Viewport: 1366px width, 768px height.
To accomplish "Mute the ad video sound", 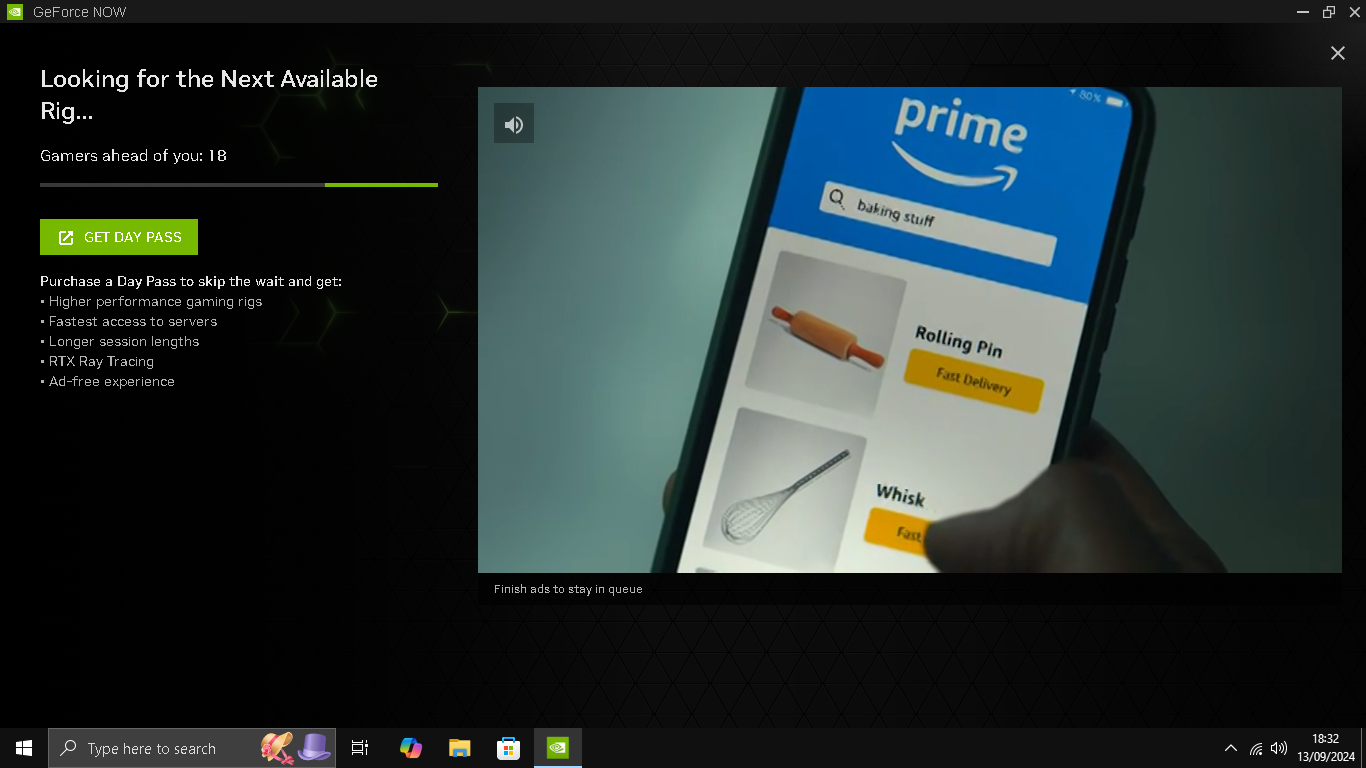I will pos(514,124).
